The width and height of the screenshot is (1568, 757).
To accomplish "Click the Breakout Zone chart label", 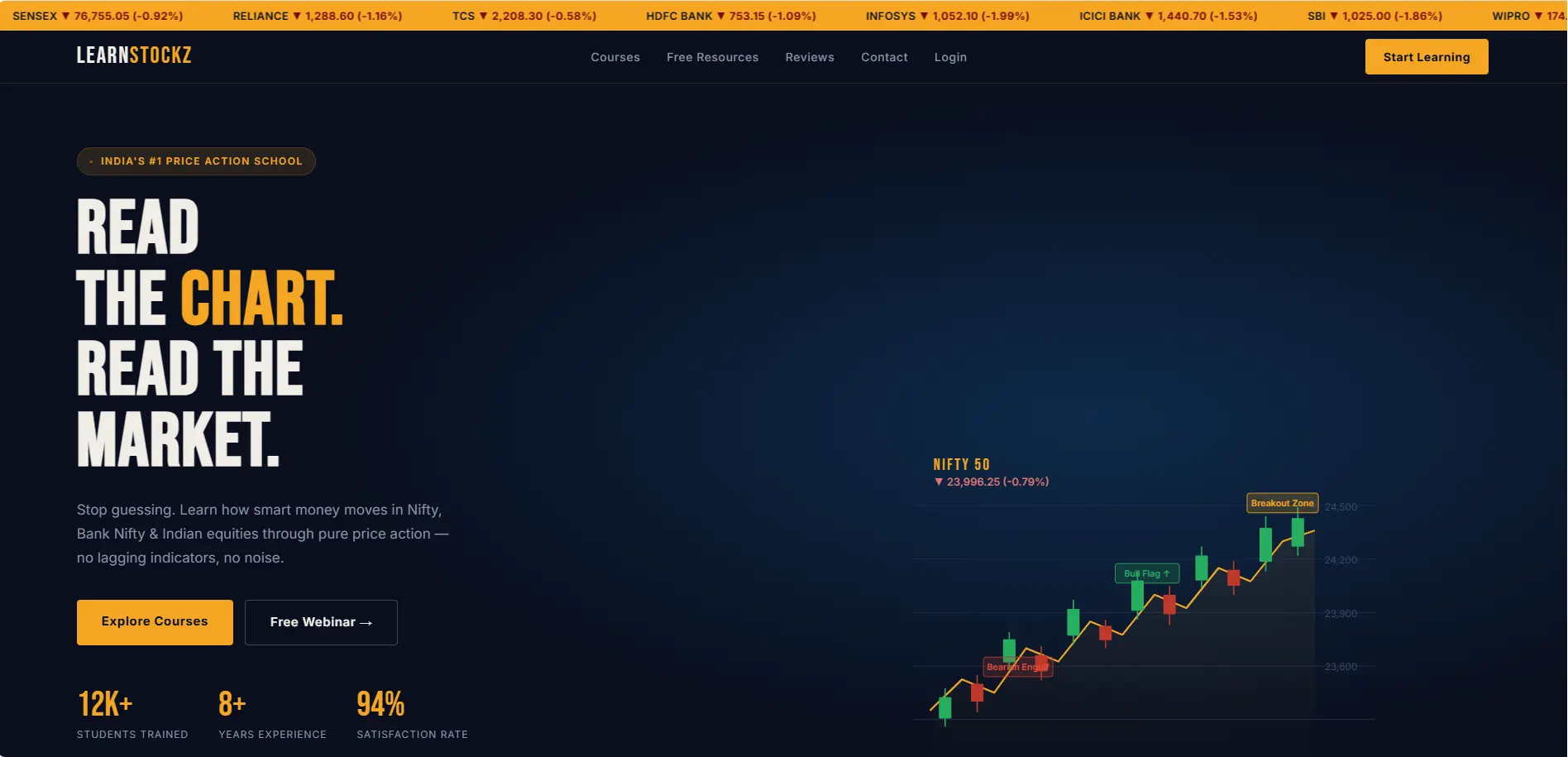I will pyautogui.click(x=1283, y=503).
